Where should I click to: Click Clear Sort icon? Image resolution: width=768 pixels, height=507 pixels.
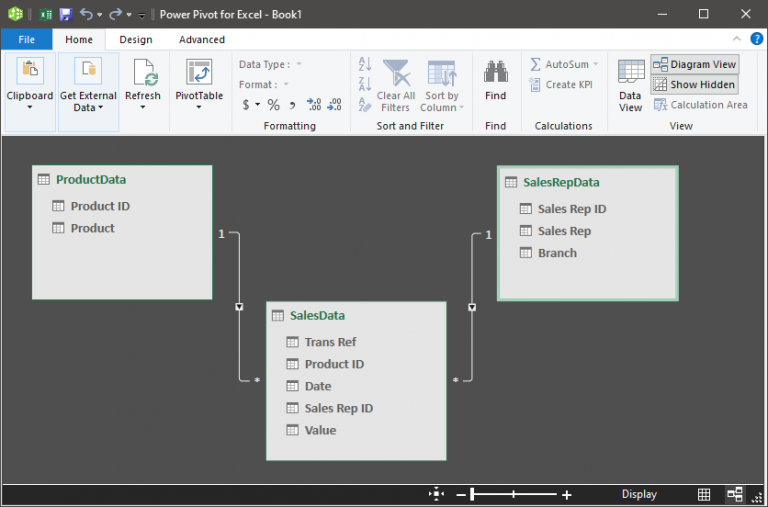(365, 104)
